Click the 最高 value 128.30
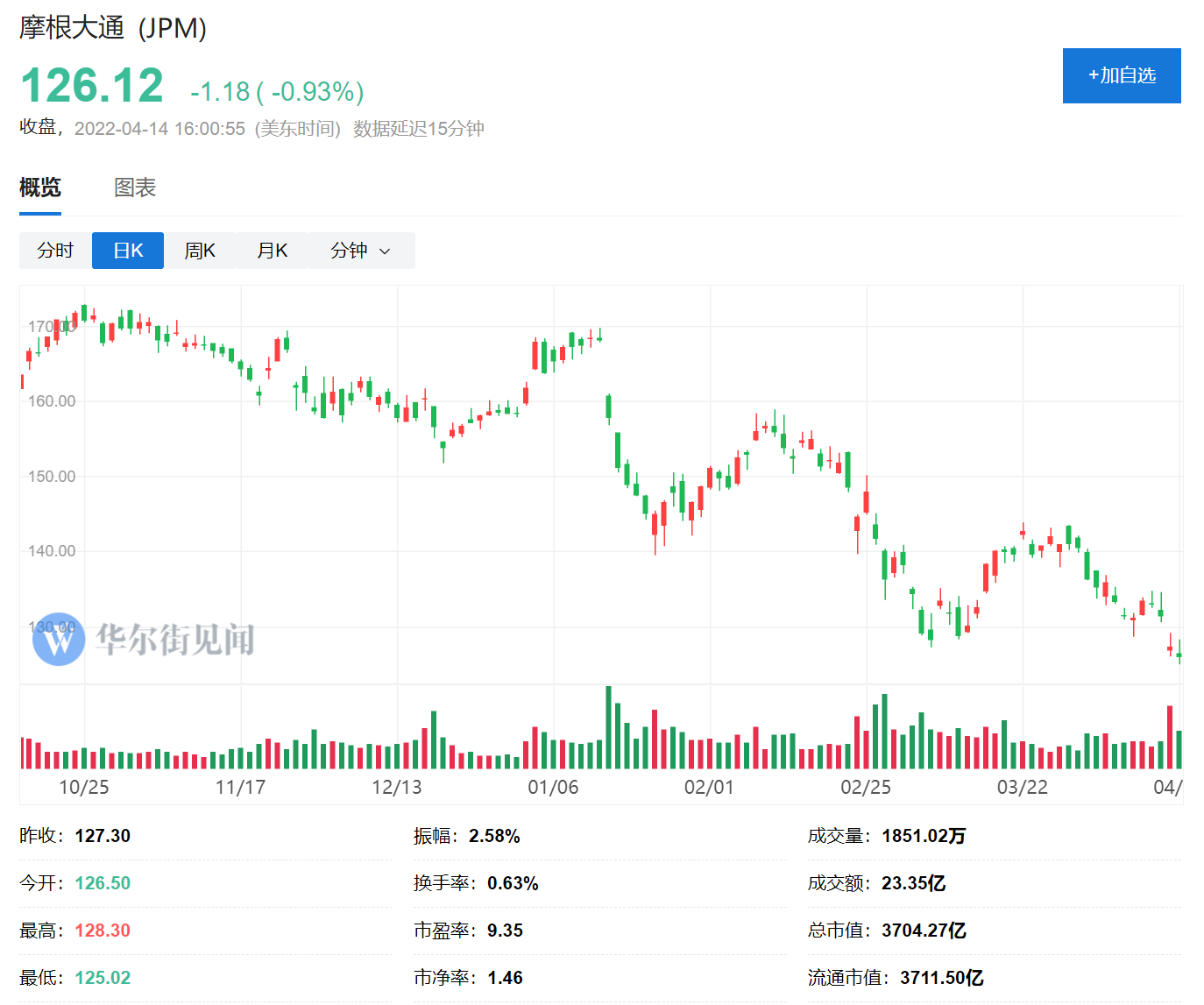Image resolution: width=1204 pixels, height=1005 pixels. (103, 931)
